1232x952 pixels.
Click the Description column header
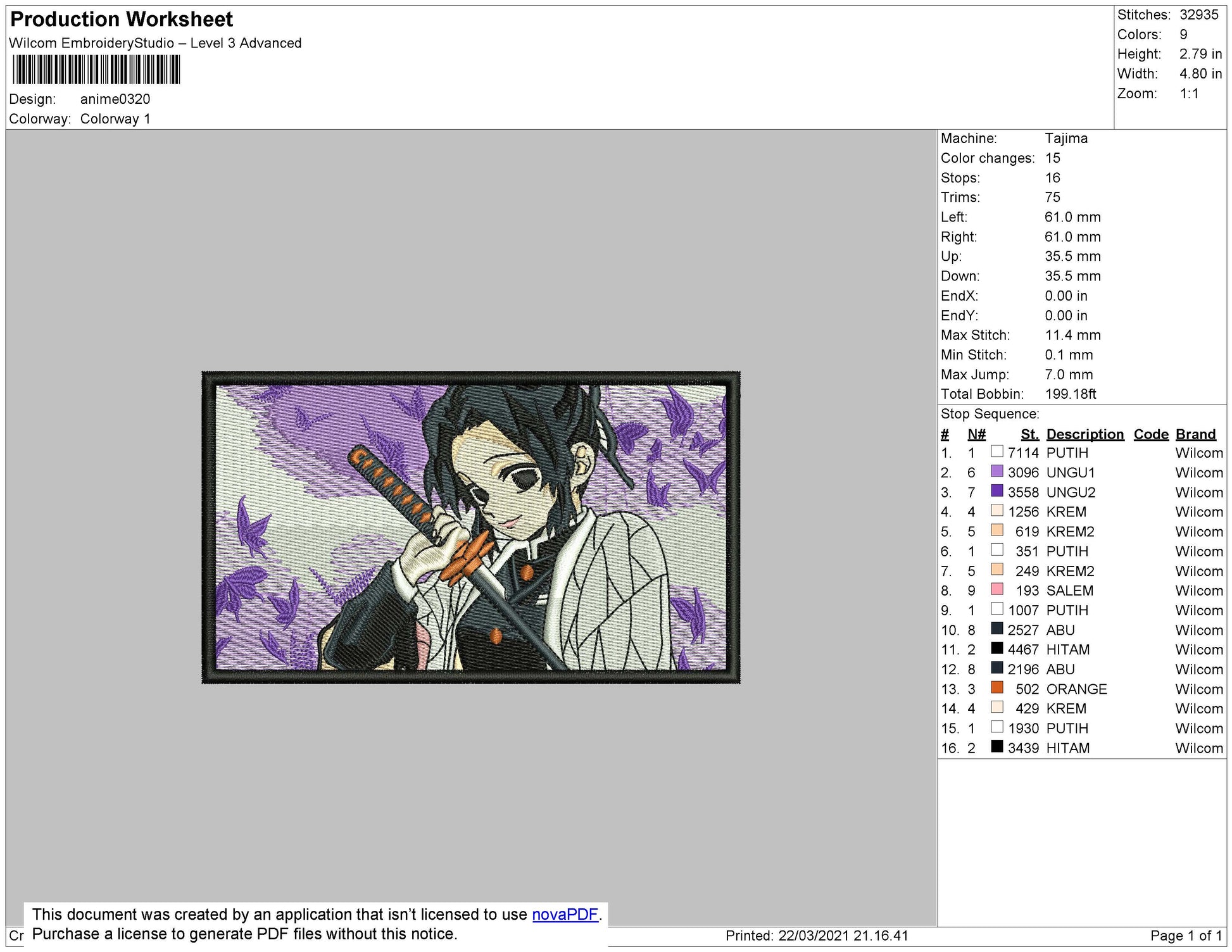1085,434
